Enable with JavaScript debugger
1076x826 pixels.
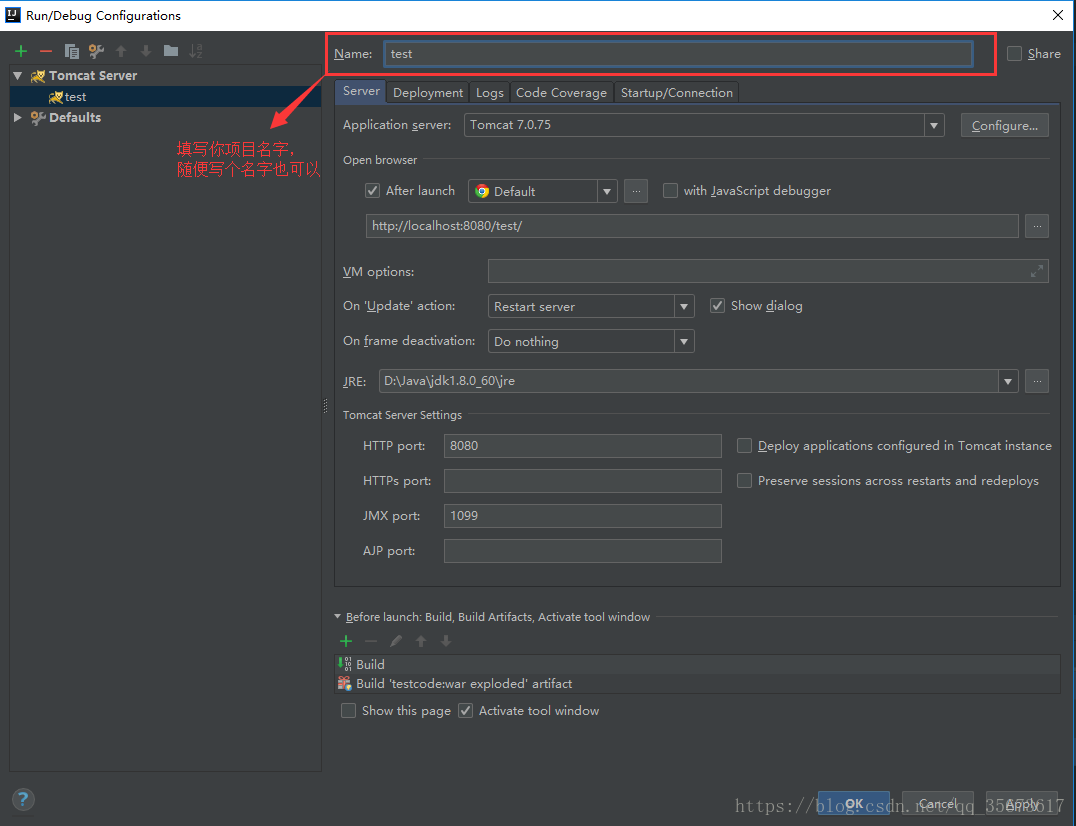click(670, 191)
